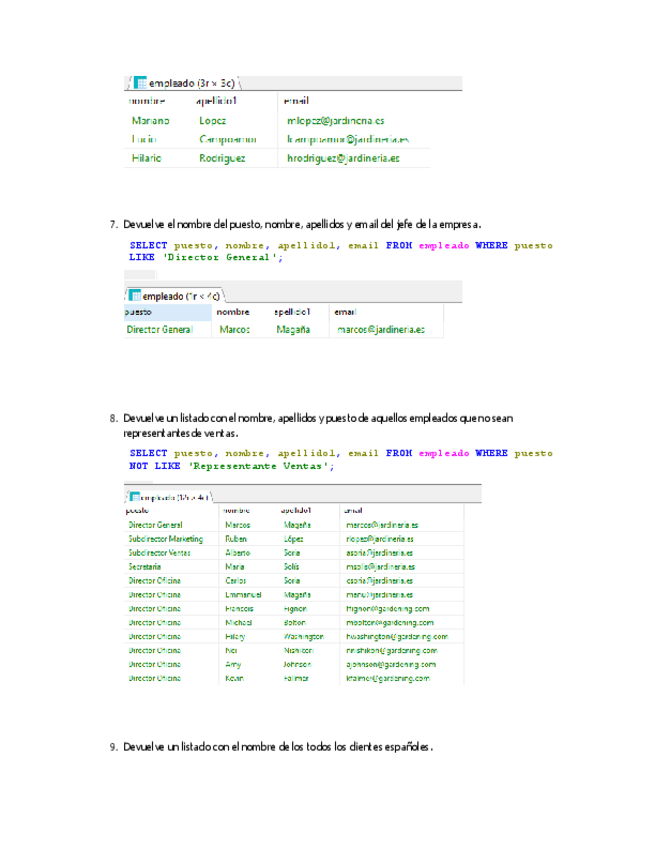Select the 'Solis' surname cell
This screenshot has width=655, height=848.
tap(292, 567)
